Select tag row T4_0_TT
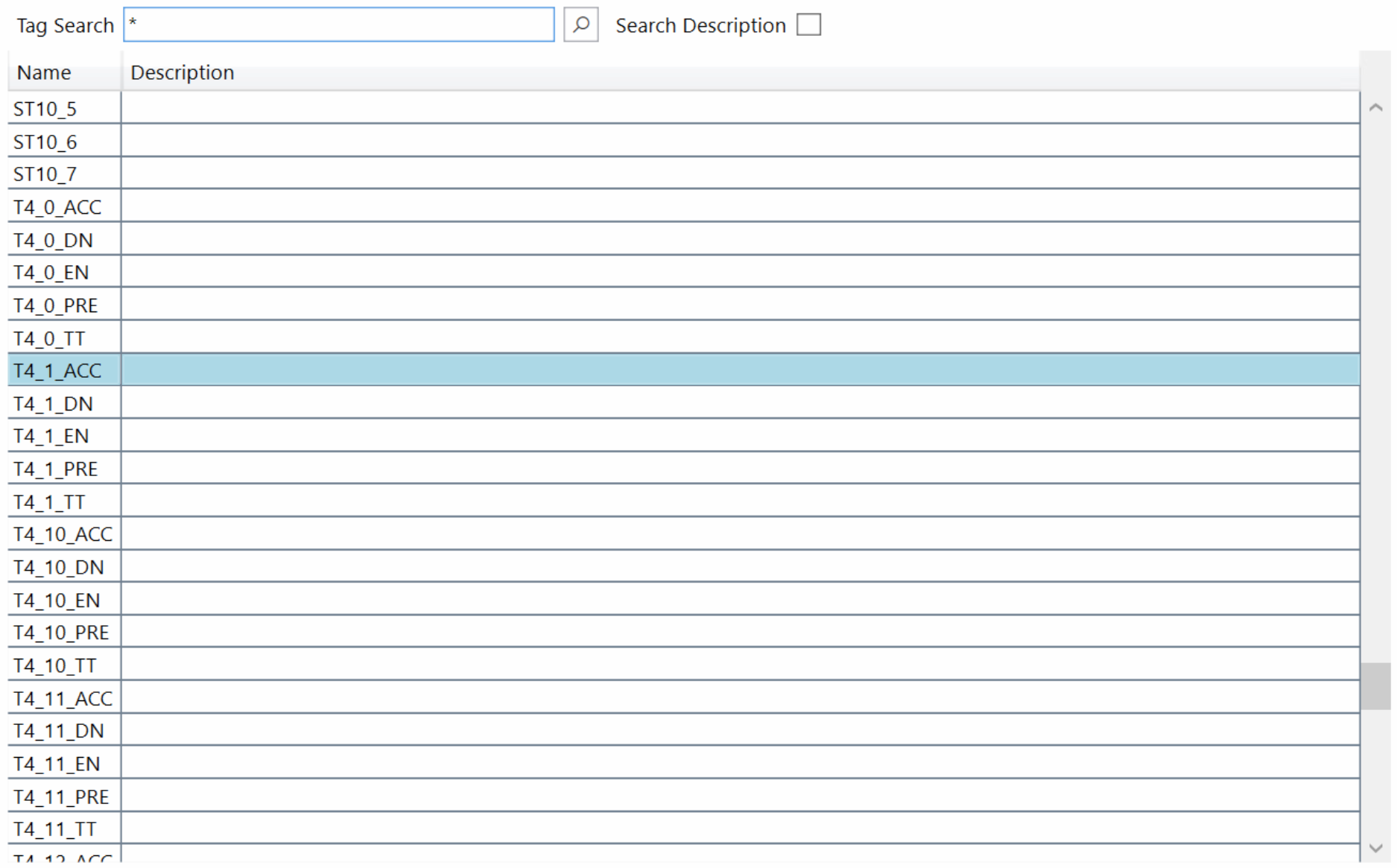The height and width of the screenshot is (868, 1397). click(684, 338)
